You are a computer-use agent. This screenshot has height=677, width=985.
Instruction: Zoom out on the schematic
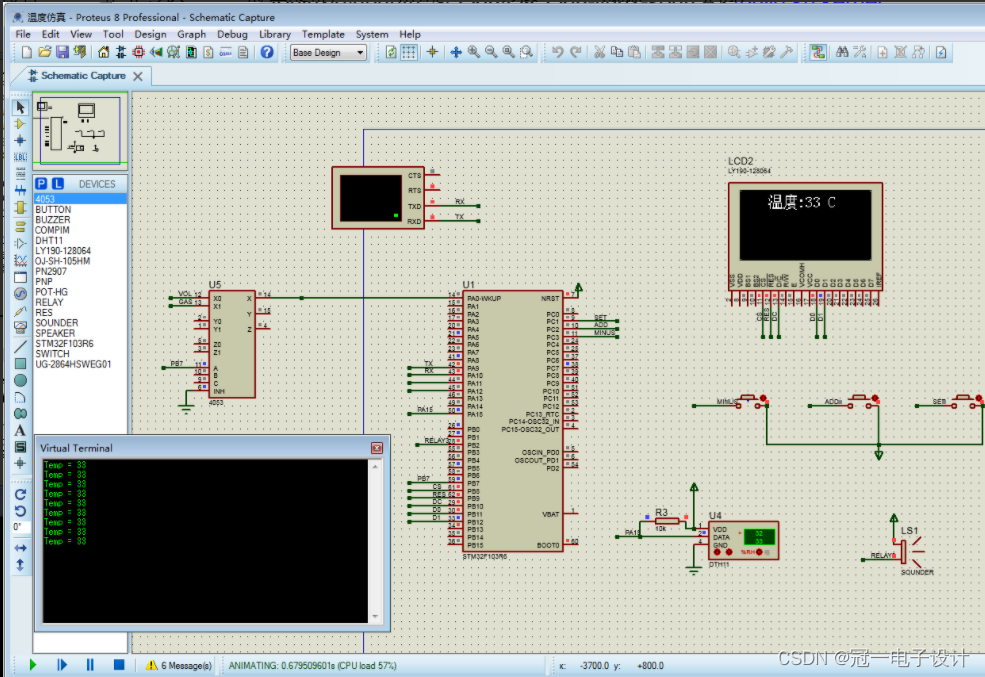(x=491, y=52)
